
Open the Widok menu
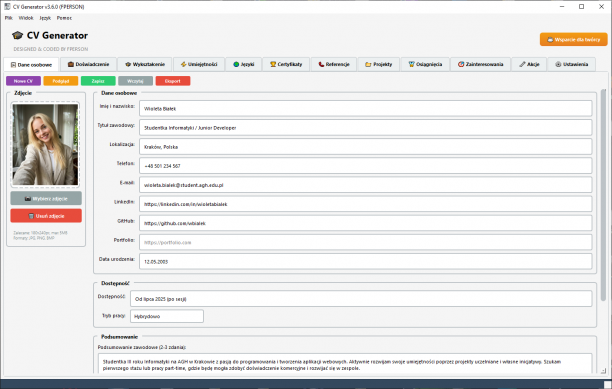(26, 18)
